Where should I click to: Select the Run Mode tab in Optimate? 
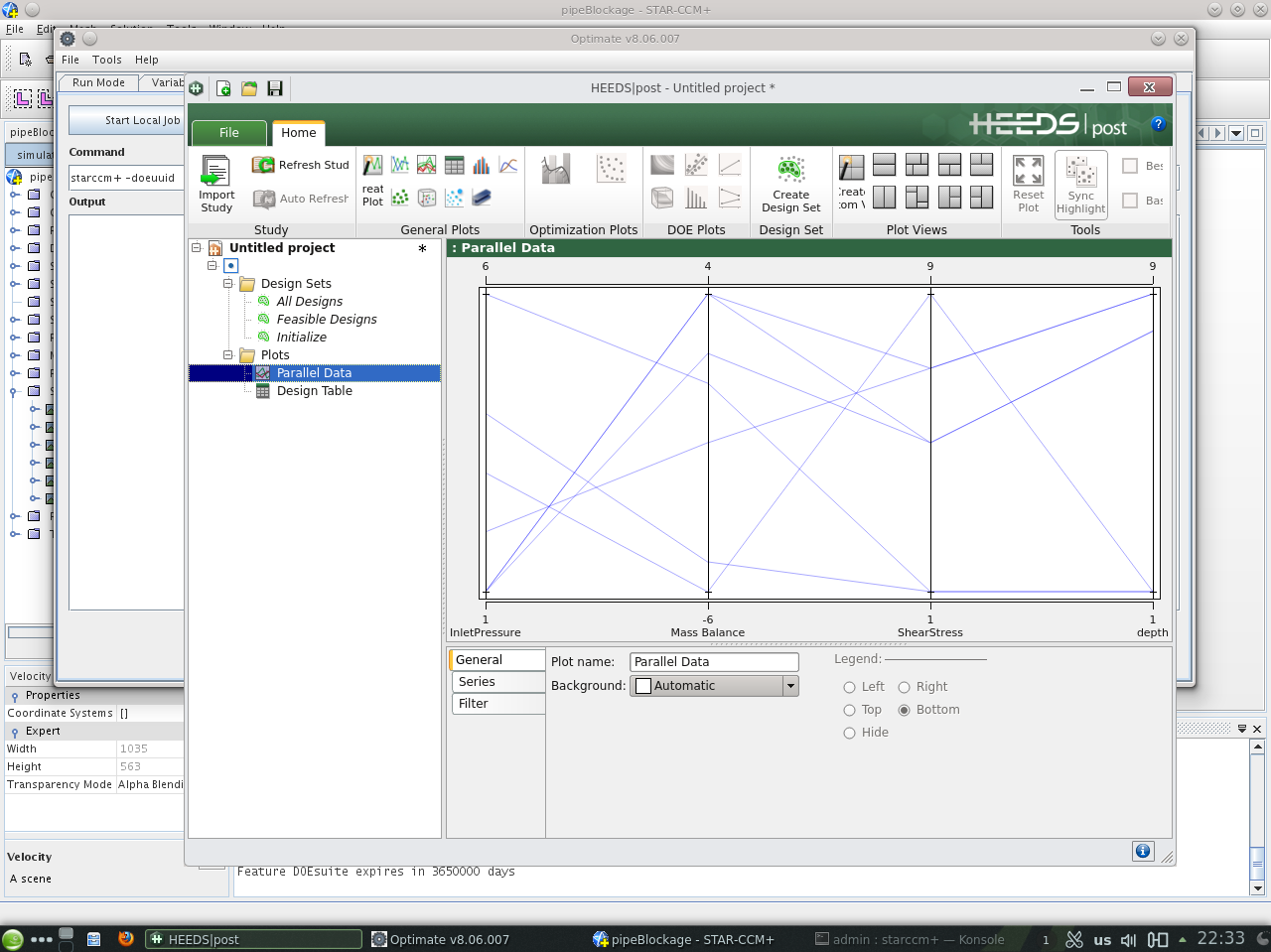pos(98,82)
